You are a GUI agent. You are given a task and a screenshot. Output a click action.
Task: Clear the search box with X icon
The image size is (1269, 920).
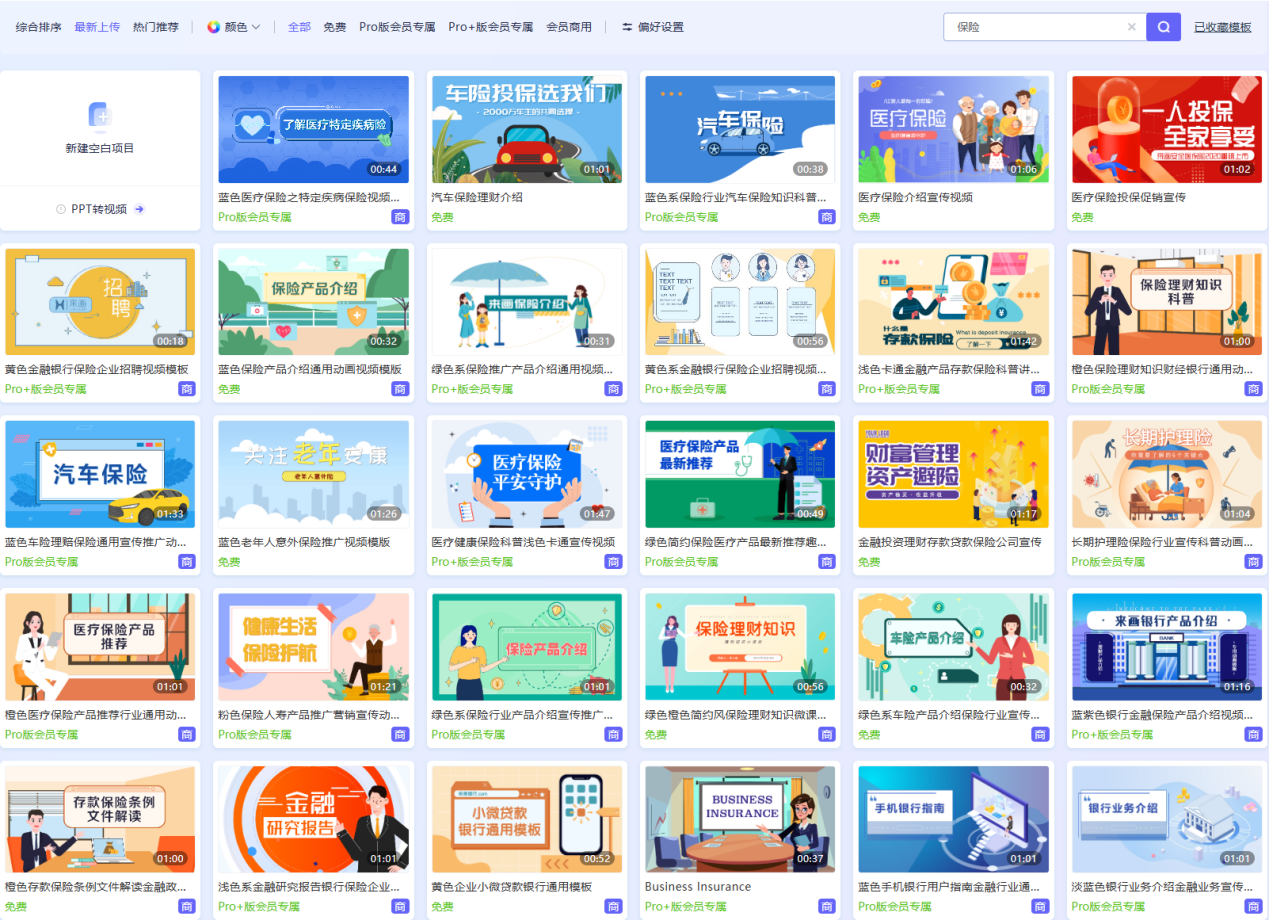(1131, 27)
